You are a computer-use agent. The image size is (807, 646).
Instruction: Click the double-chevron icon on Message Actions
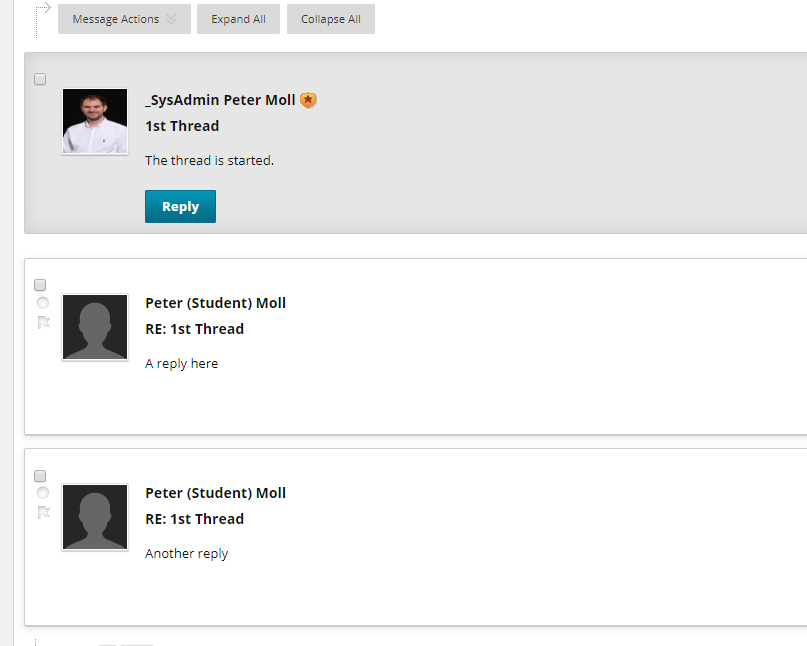[171, 20]
